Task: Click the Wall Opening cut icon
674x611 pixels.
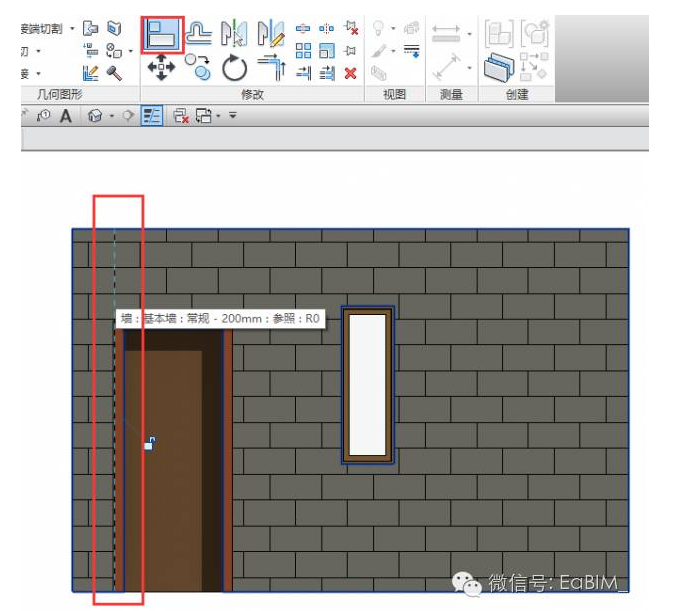Action: coord(114,28)
